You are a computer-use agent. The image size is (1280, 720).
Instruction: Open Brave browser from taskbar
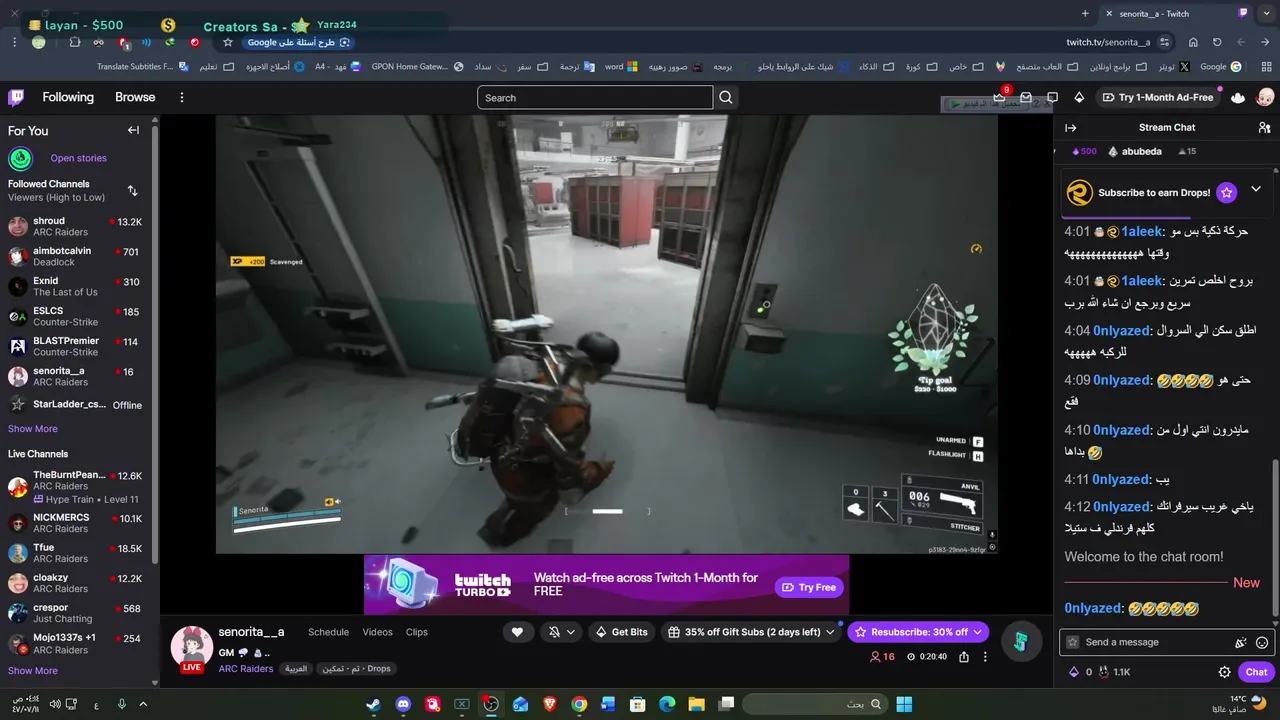[x=549, y=704]
